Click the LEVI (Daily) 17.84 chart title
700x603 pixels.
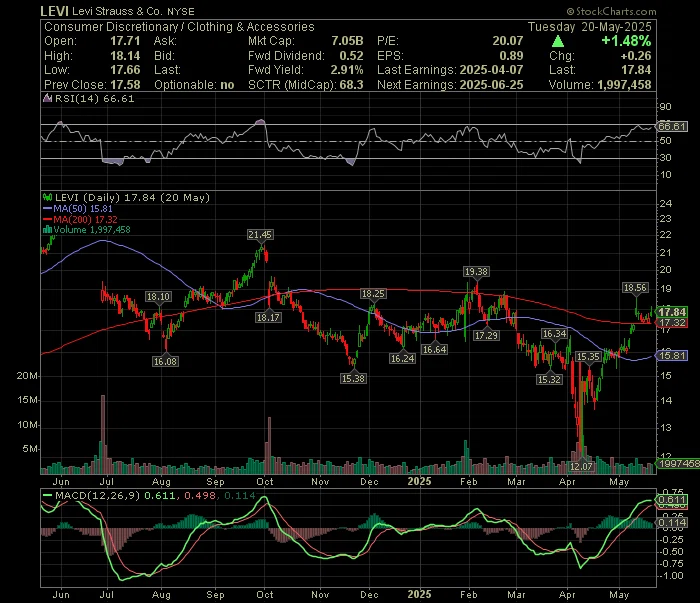[132, 198]
